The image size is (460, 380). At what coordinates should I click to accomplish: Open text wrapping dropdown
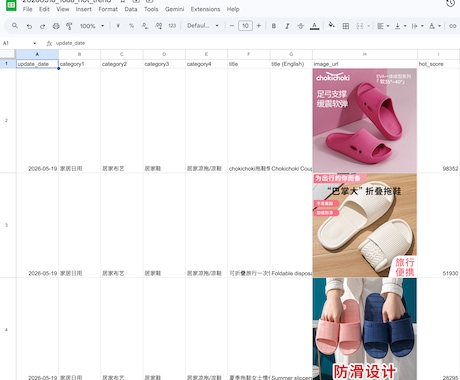pyautogui.click(x=418, y=26)
